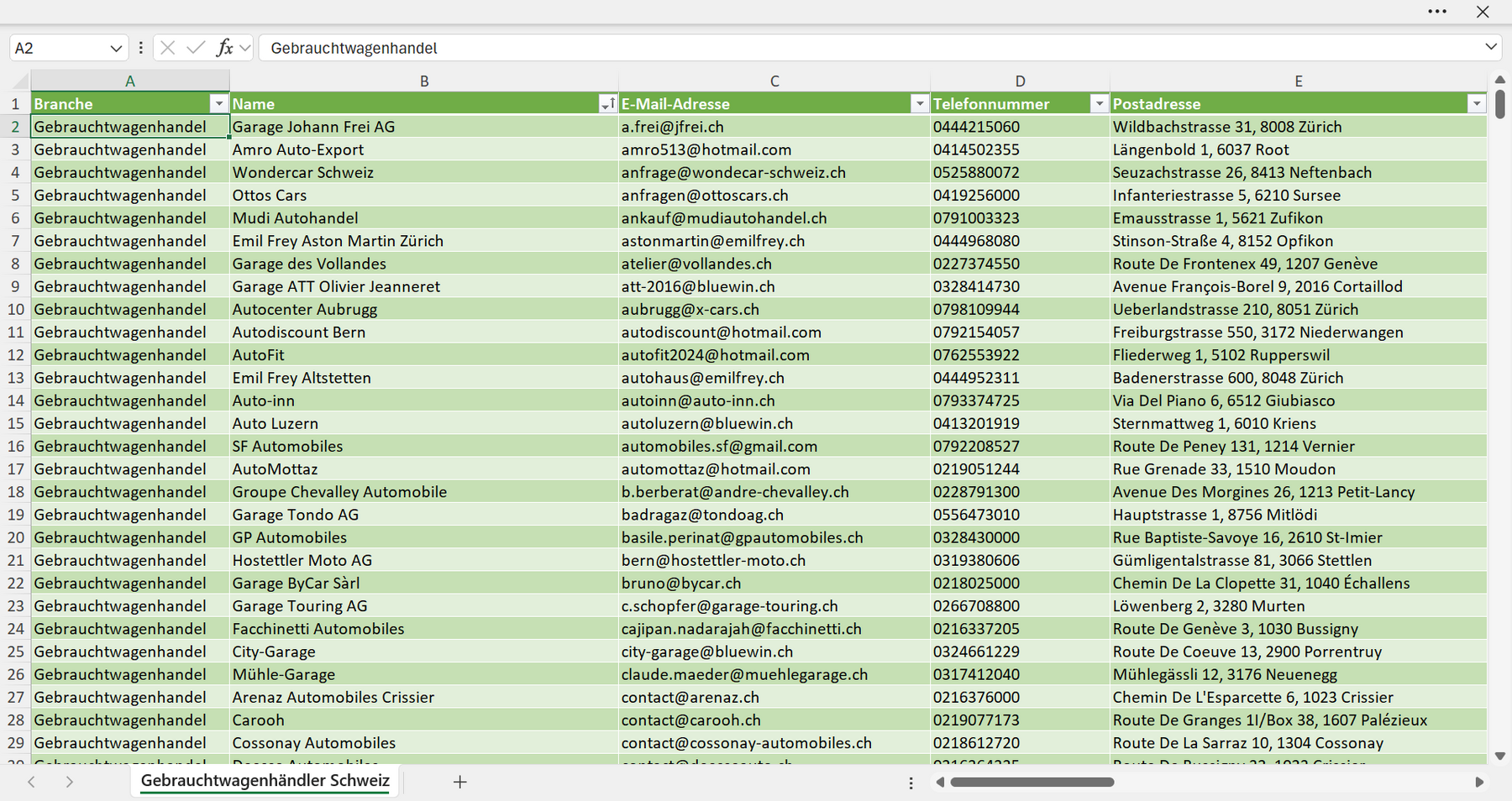Screen dimensions: 1512x801
Task: Select row 17 header
Action: tap(15, 469)
